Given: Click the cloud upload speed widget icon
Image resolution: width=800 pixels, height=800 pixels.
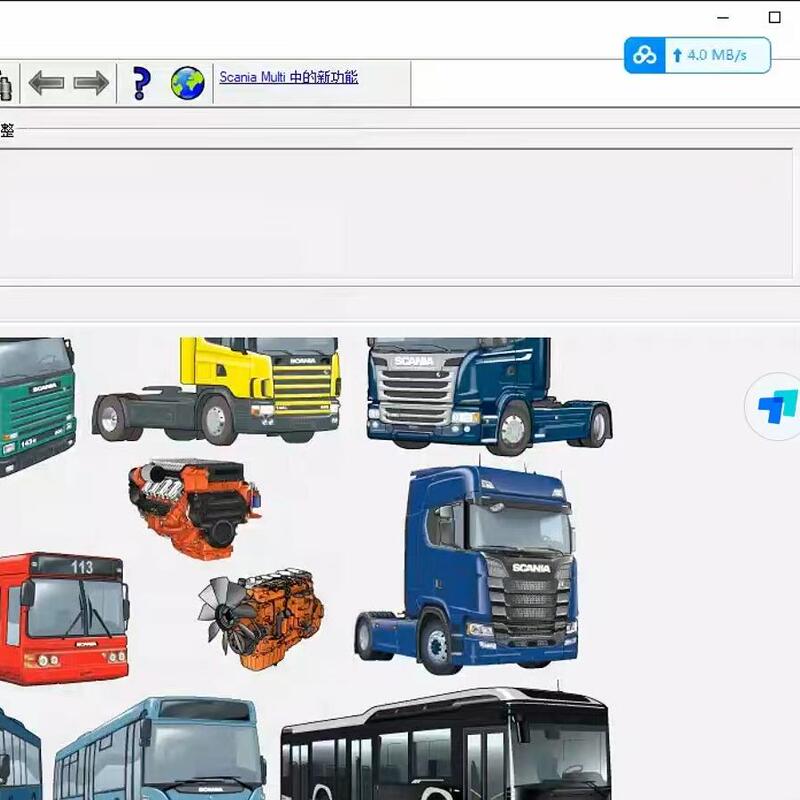Looking at the screenshot, I should click(x=645, y=55).
